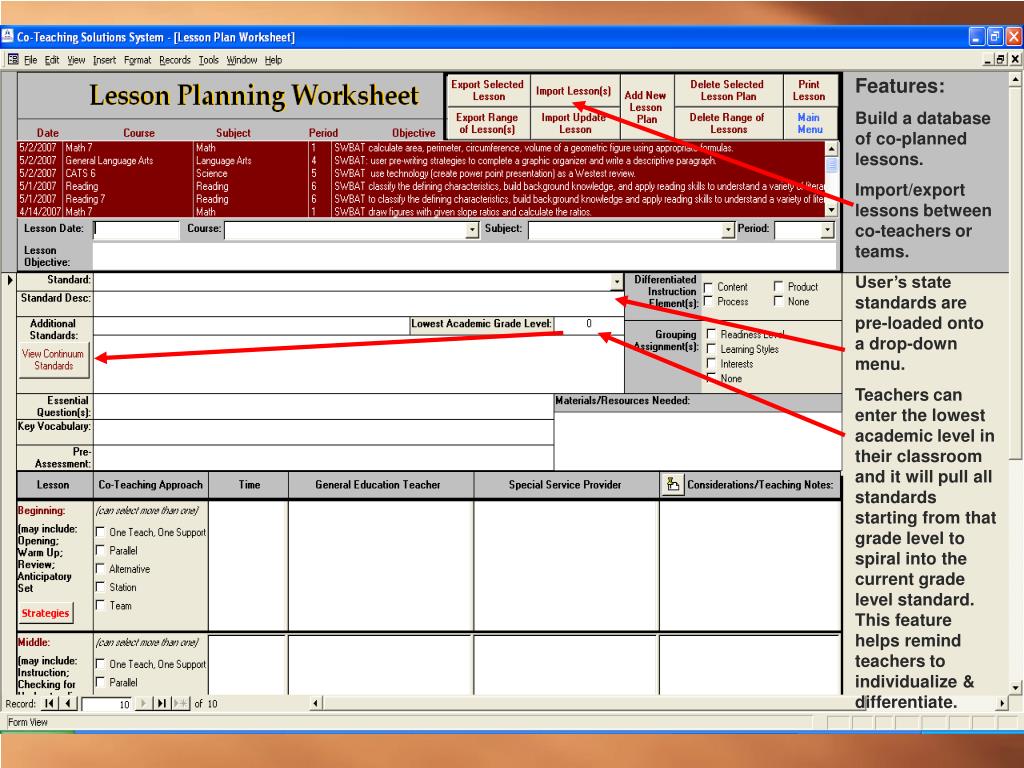The width and height of the screenshot is (1024, 768).
Task: Click Import Update Lesson button
Action: point(574,123)
